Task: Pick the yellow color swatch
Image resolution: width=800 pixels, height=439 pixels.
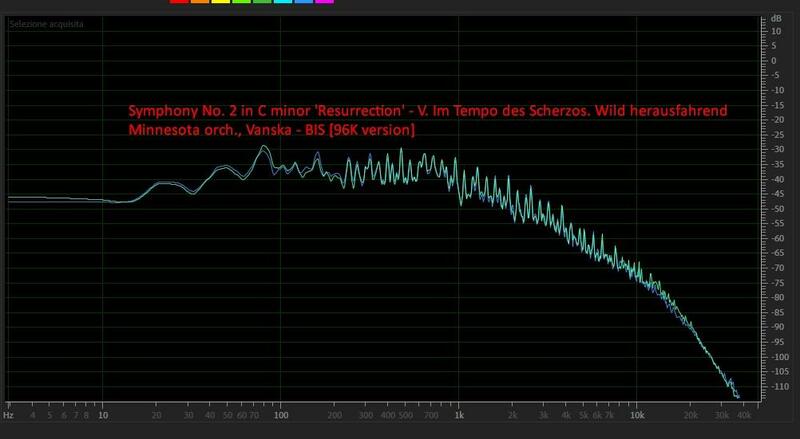Action: [221, 2]
